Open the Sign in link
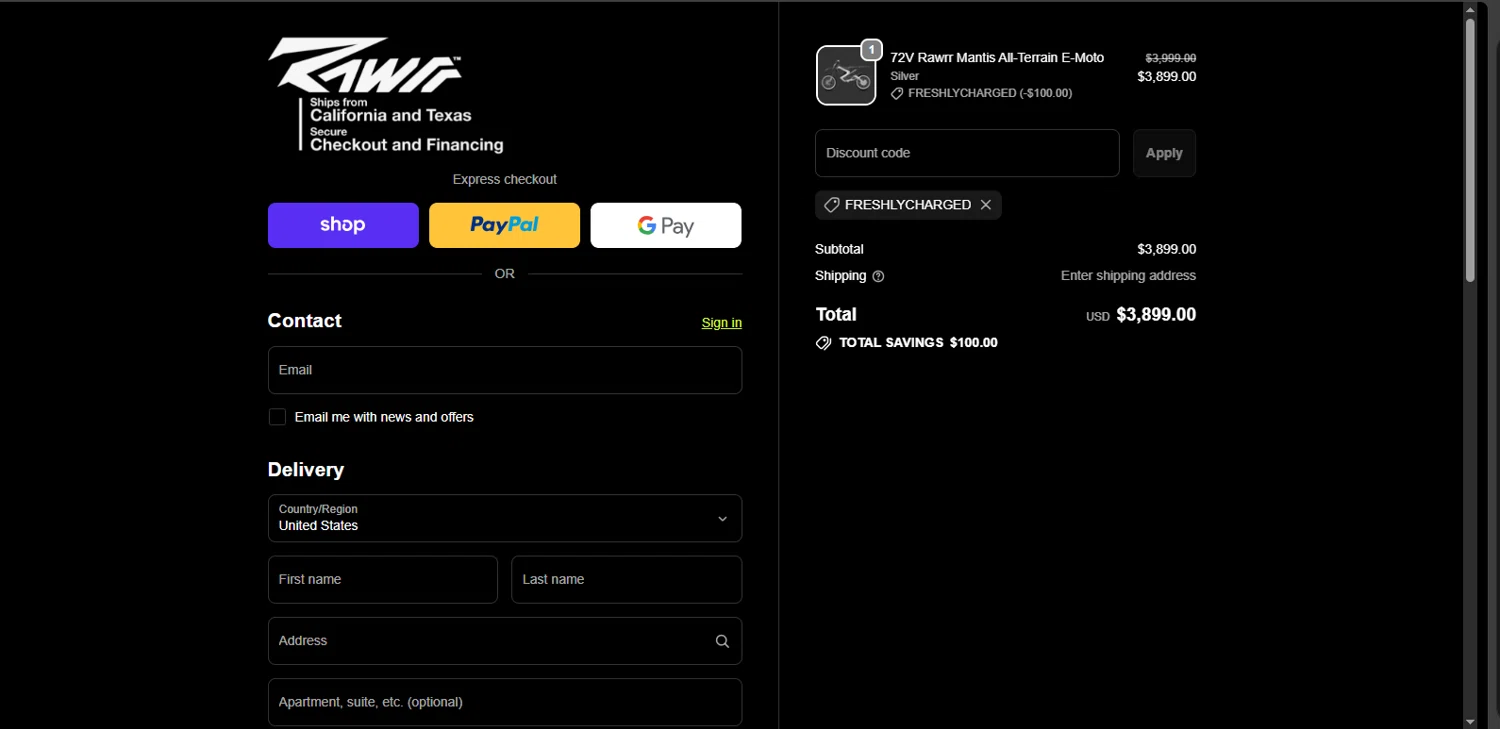Image resolution: width=1500 pixels, height=729 pixels. point(722,322)
